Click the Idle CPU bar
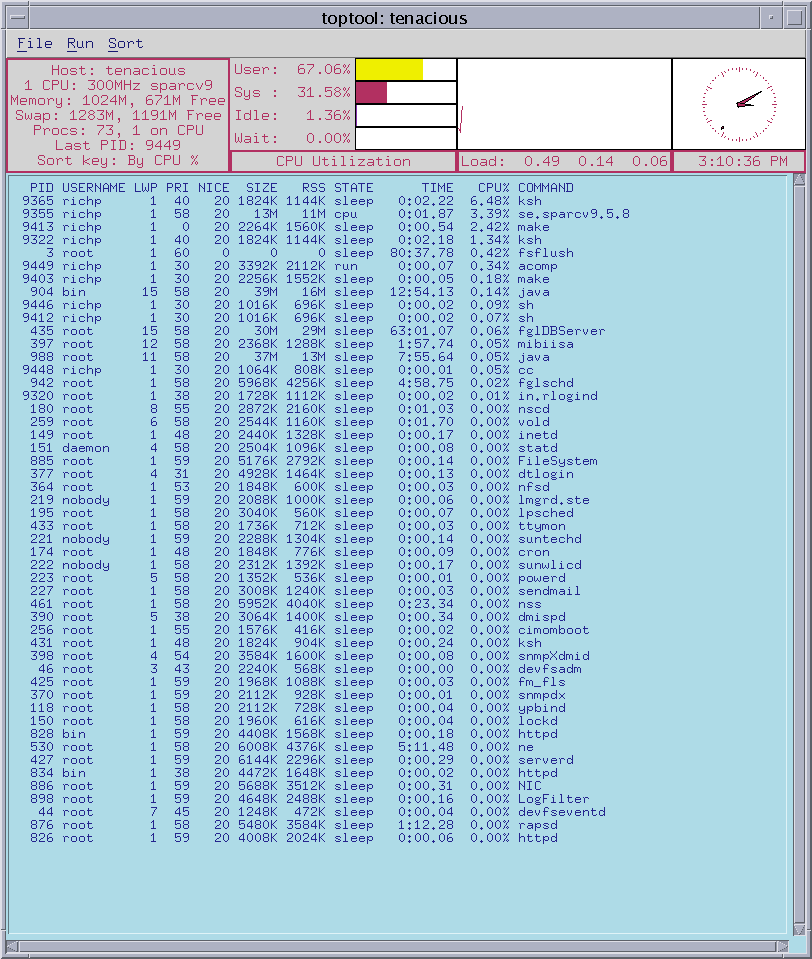 (x=406, y=116)
